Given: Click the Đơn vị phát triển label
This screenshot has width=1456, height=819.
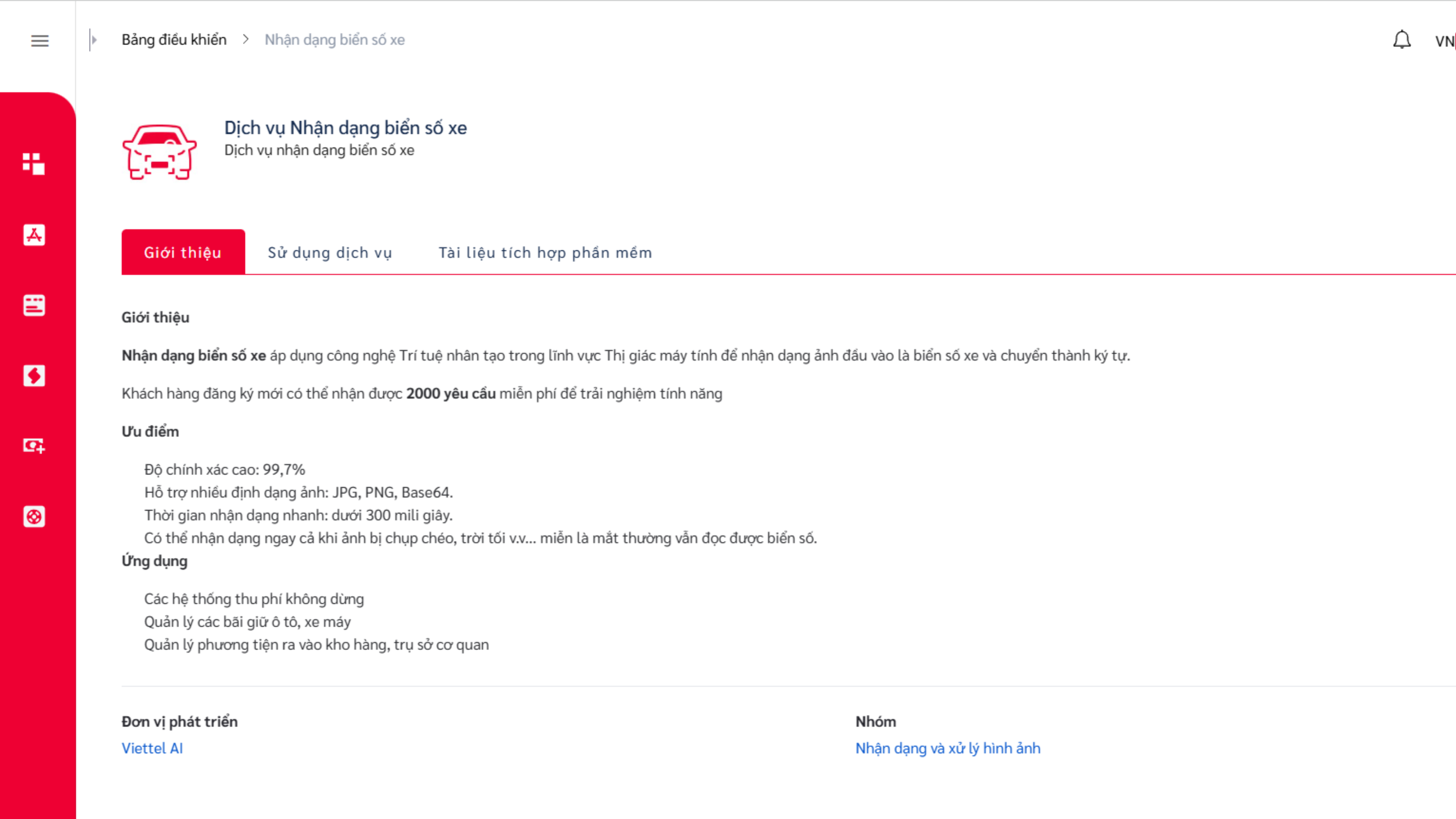Looking at the screenshot, I should 180,721.
